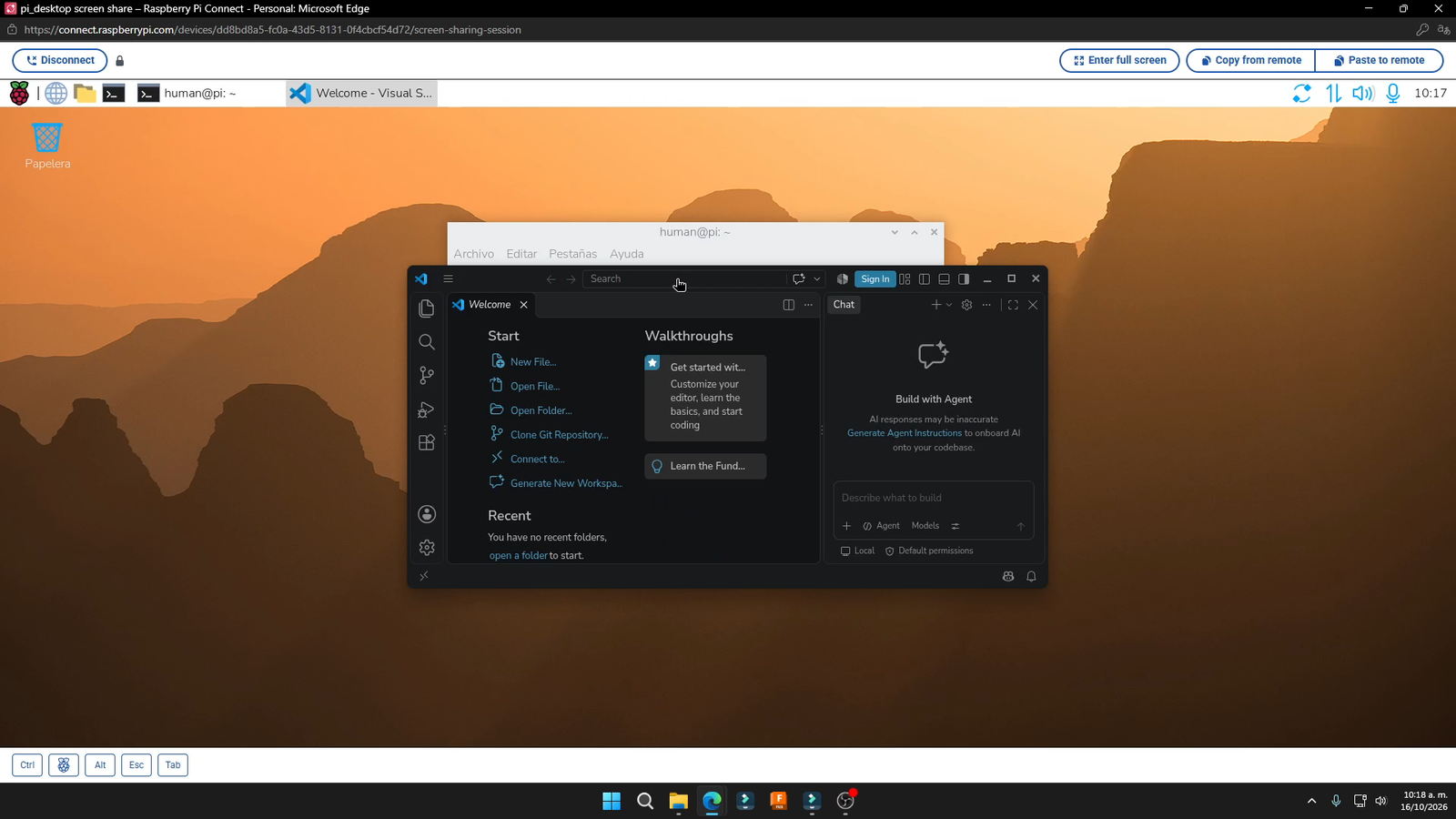Open chat tools configuration sliders icon

click(955, 526)
